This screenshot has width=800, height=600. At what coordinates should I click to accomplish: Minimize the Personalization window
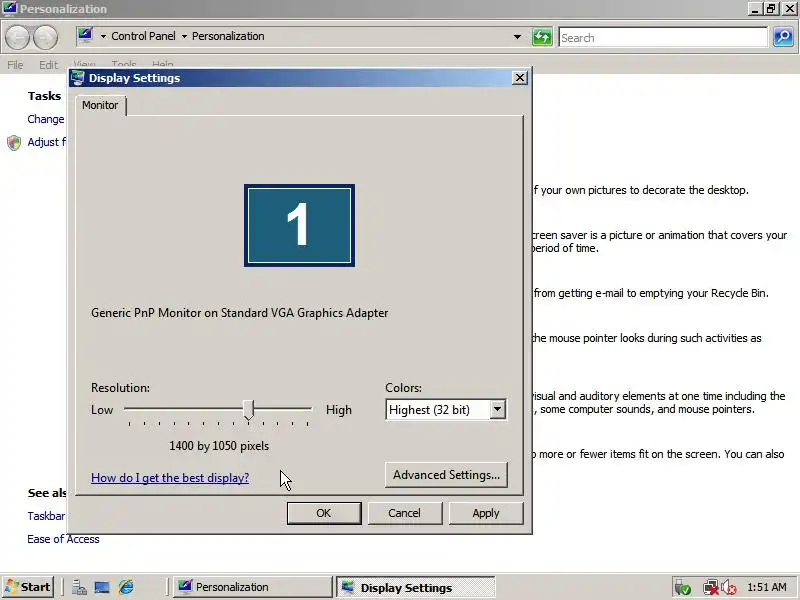click(x=755, y=8)
